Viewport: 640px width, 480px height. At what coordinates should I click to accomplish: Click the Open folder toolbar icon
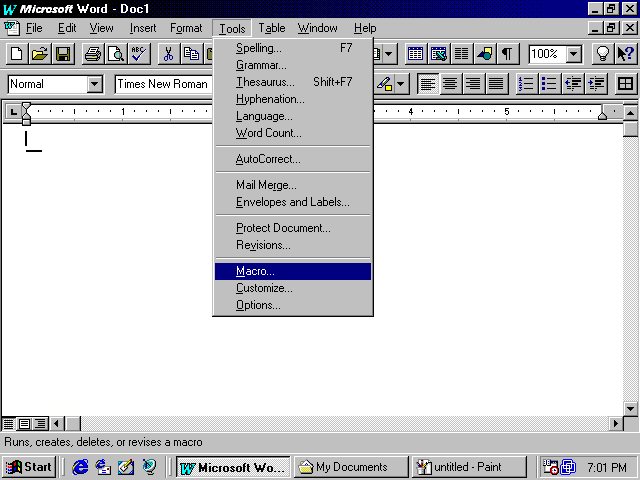40,54
